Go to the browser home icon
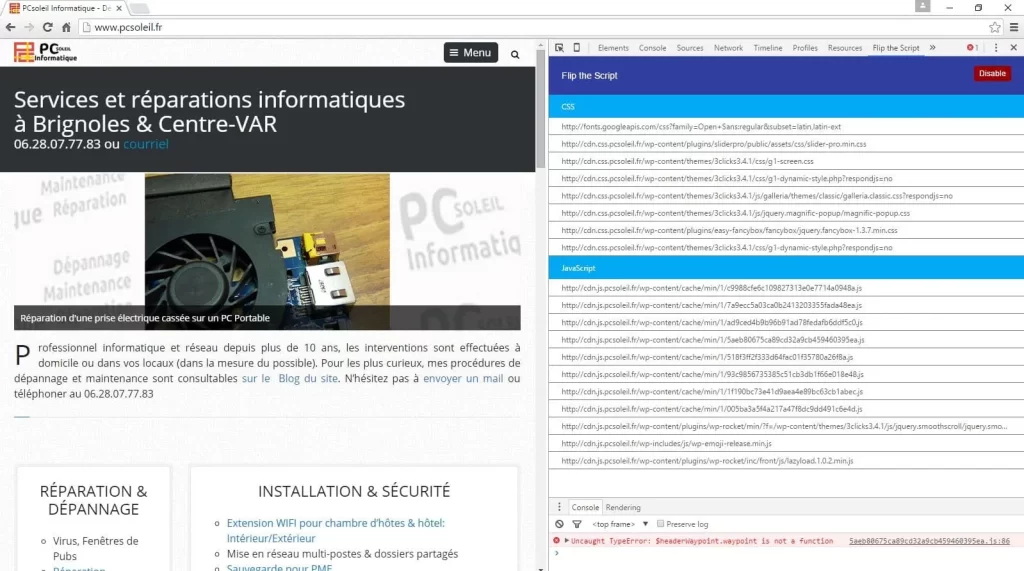The width and height of the screenshot is (1024, 571). 66,27
